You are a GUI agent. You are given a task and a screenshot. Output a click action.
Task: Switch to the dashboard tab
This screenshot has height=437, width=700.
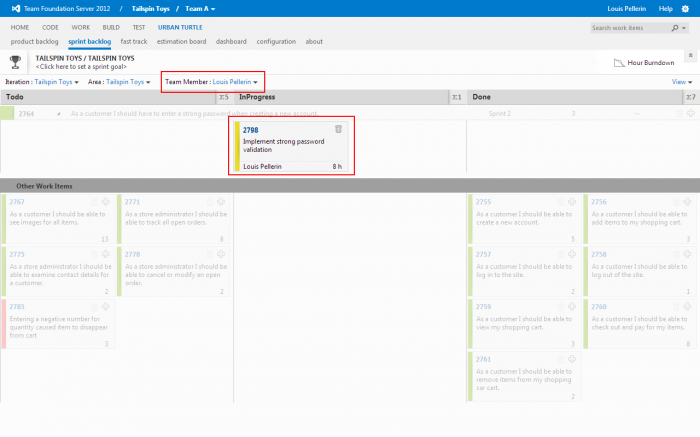[x=231, y=42]
